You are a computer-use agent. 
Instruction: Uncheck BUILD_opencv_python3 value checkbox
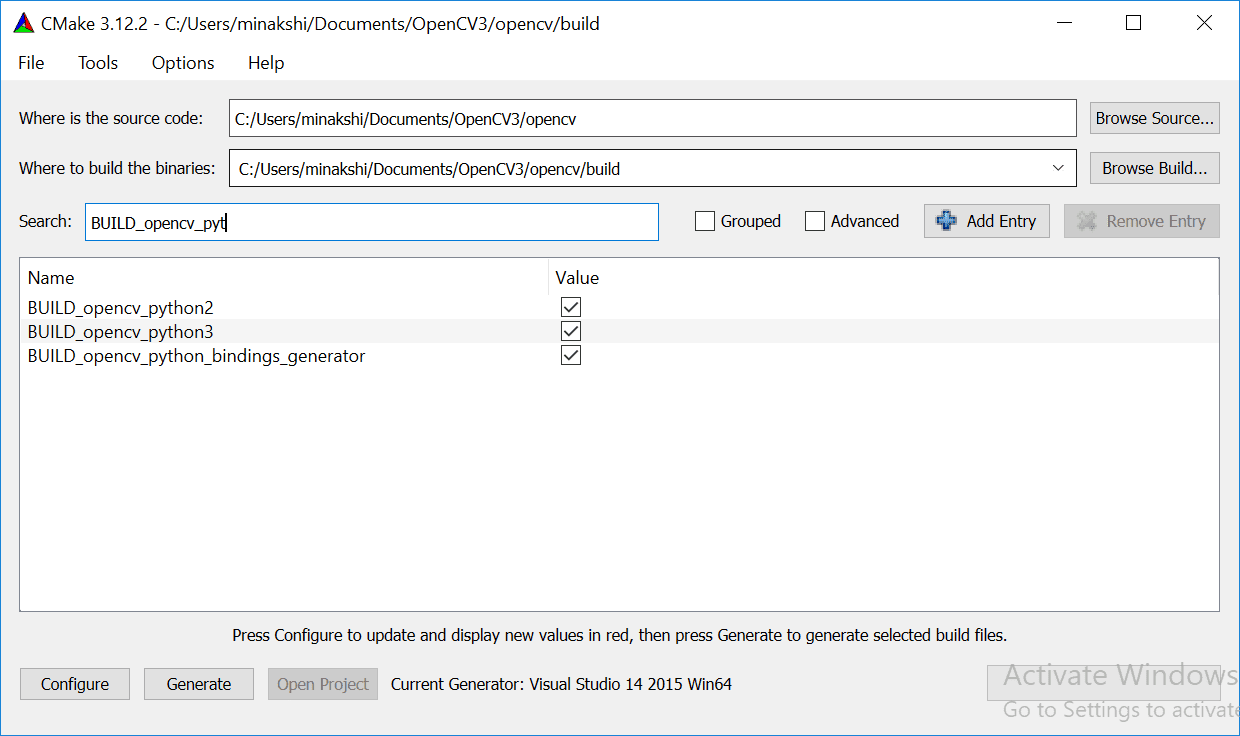(571, 331)
